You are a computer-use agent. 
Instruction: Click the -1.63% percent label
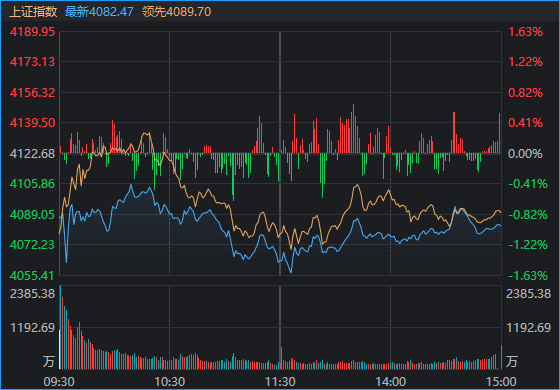(528, 276)
